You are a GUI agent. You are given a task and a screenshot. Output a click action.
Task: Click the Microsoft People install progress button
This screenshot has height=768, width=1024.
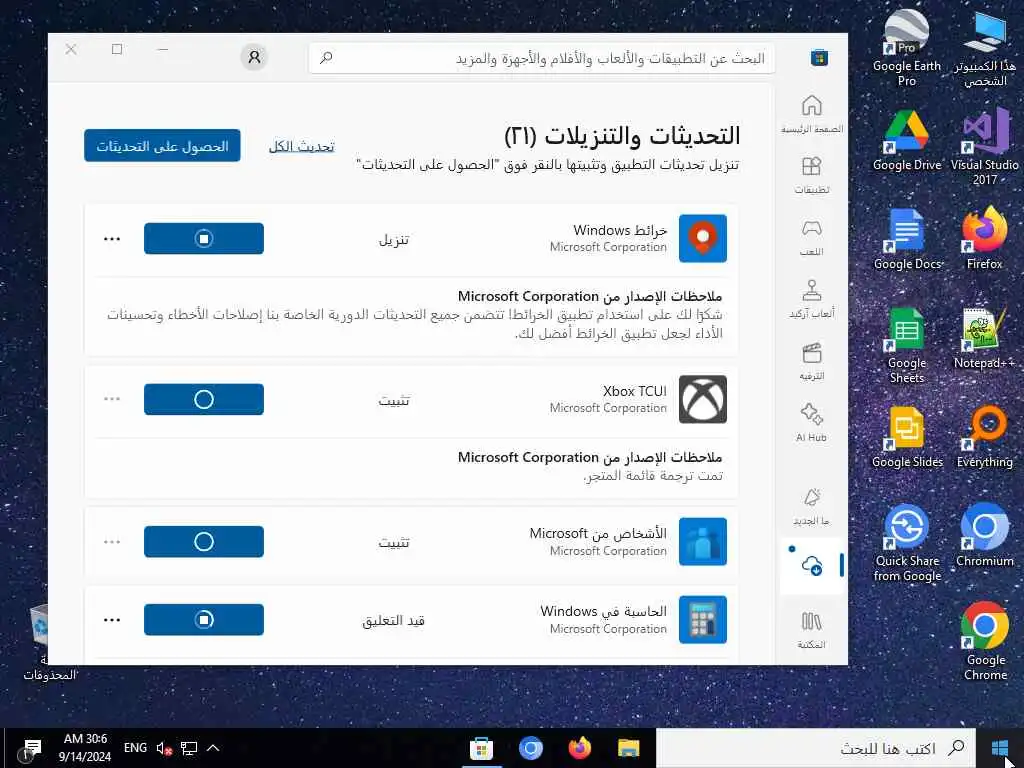[x=204, y=541]
